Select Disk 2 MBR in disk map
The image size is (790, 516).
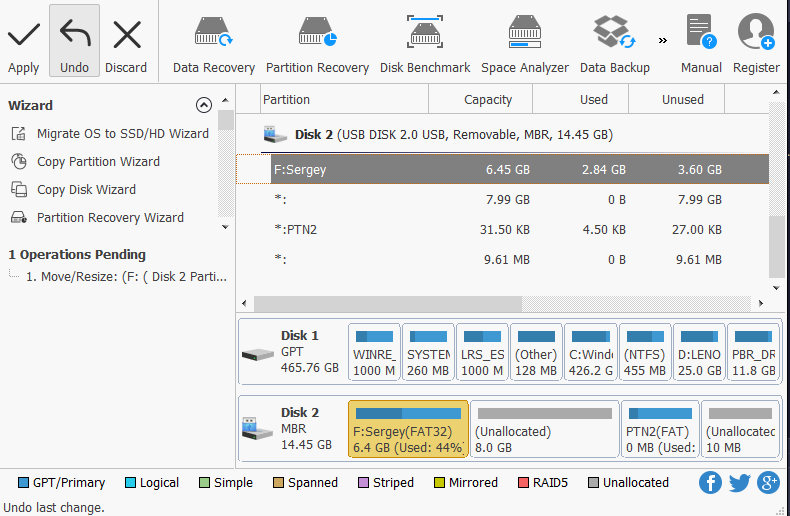tap(293, 429)
